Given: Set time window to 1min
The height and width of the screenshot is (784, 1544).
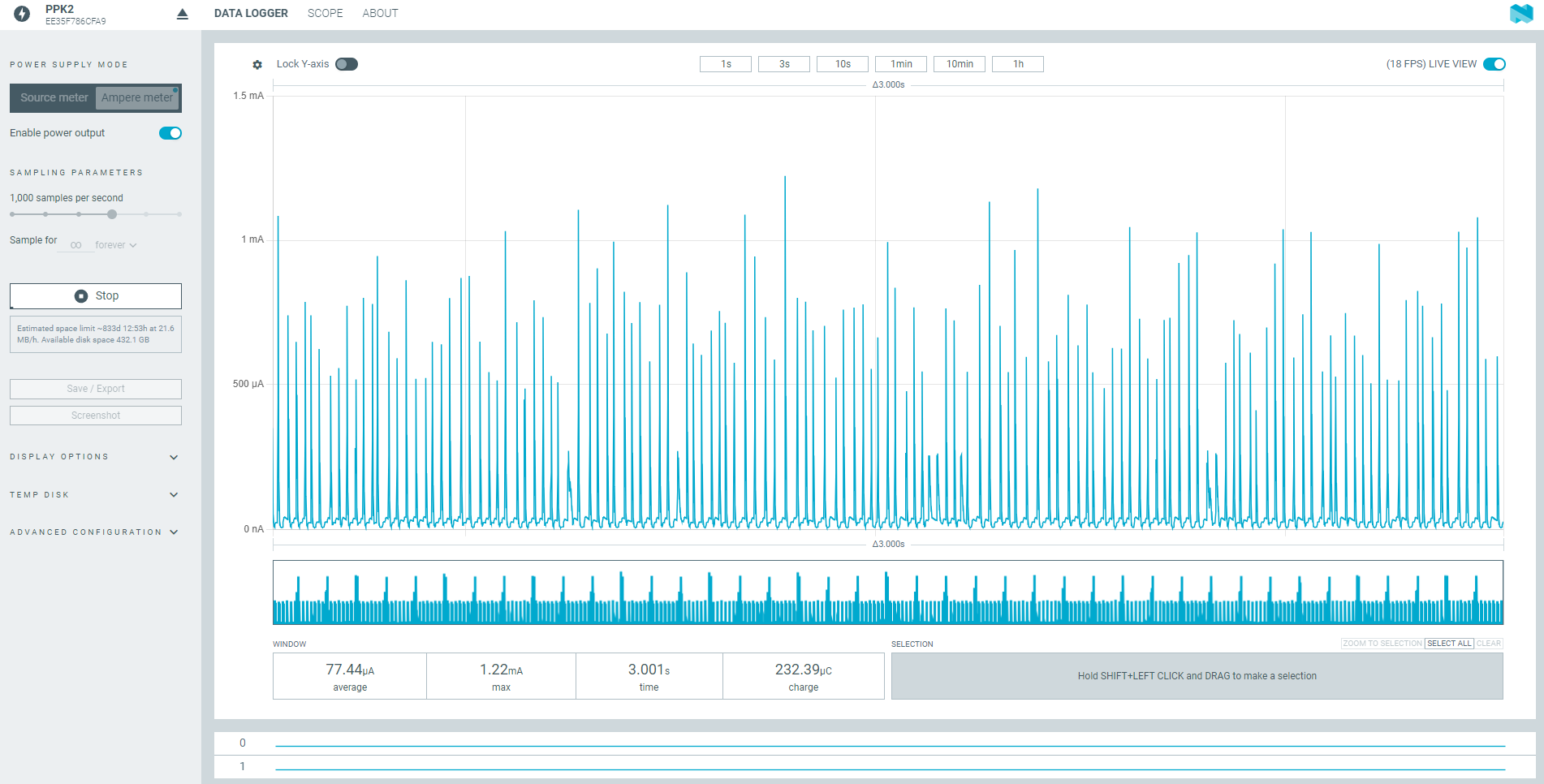Looking at the screenshot, I should click(x=901, y=64).
